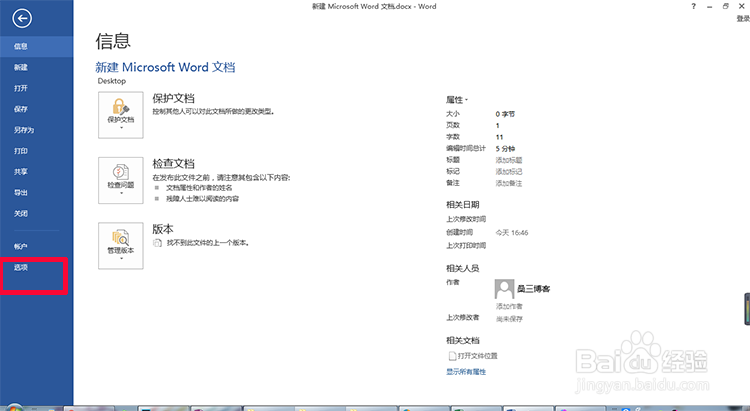Click the 5 分钟 editing time value

pyautogui.click(x=505, y=149)
